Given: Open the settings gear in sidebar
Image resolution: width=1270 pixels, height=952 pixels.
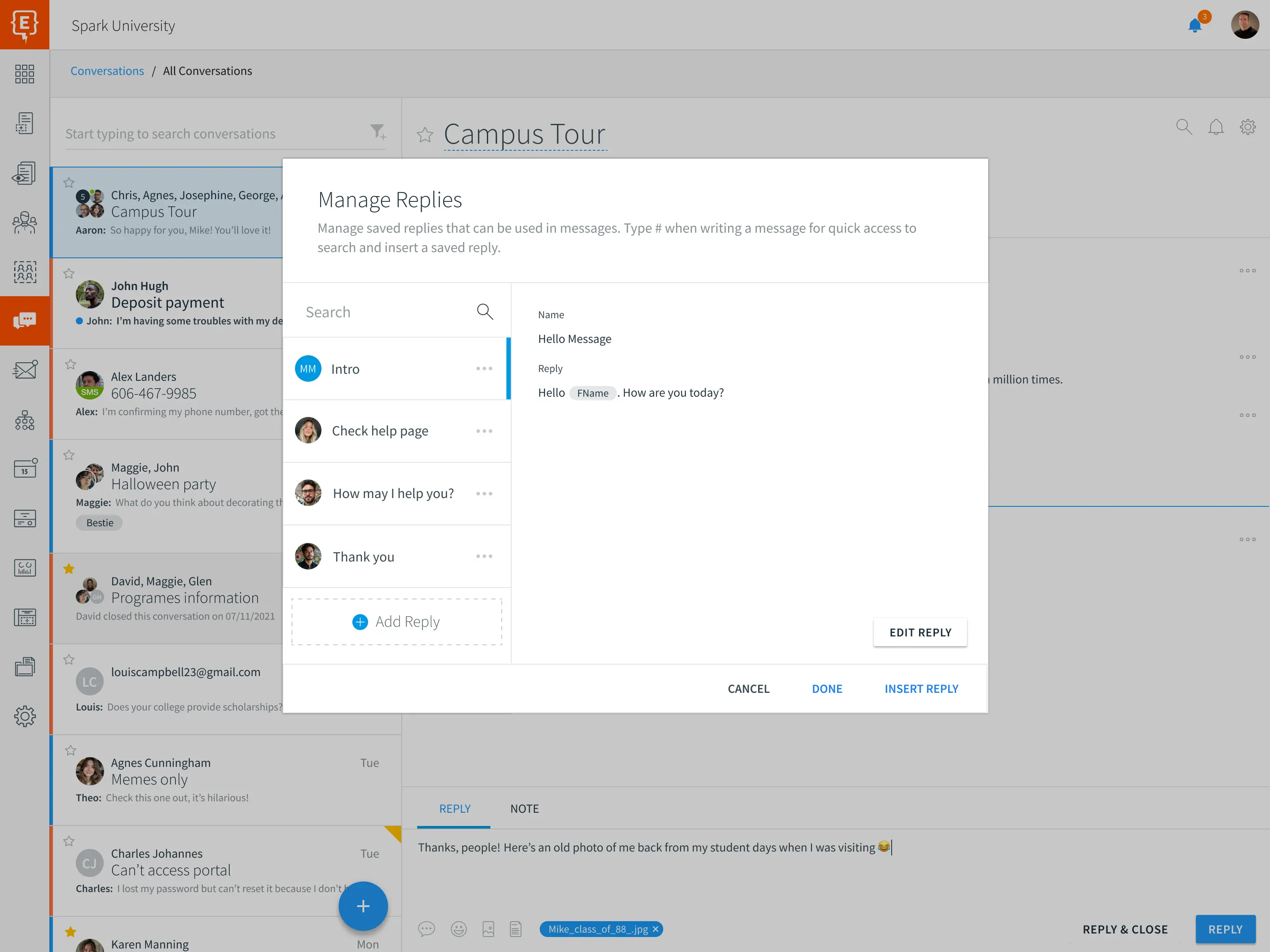Looking at the screenshot, I should 25,716.
